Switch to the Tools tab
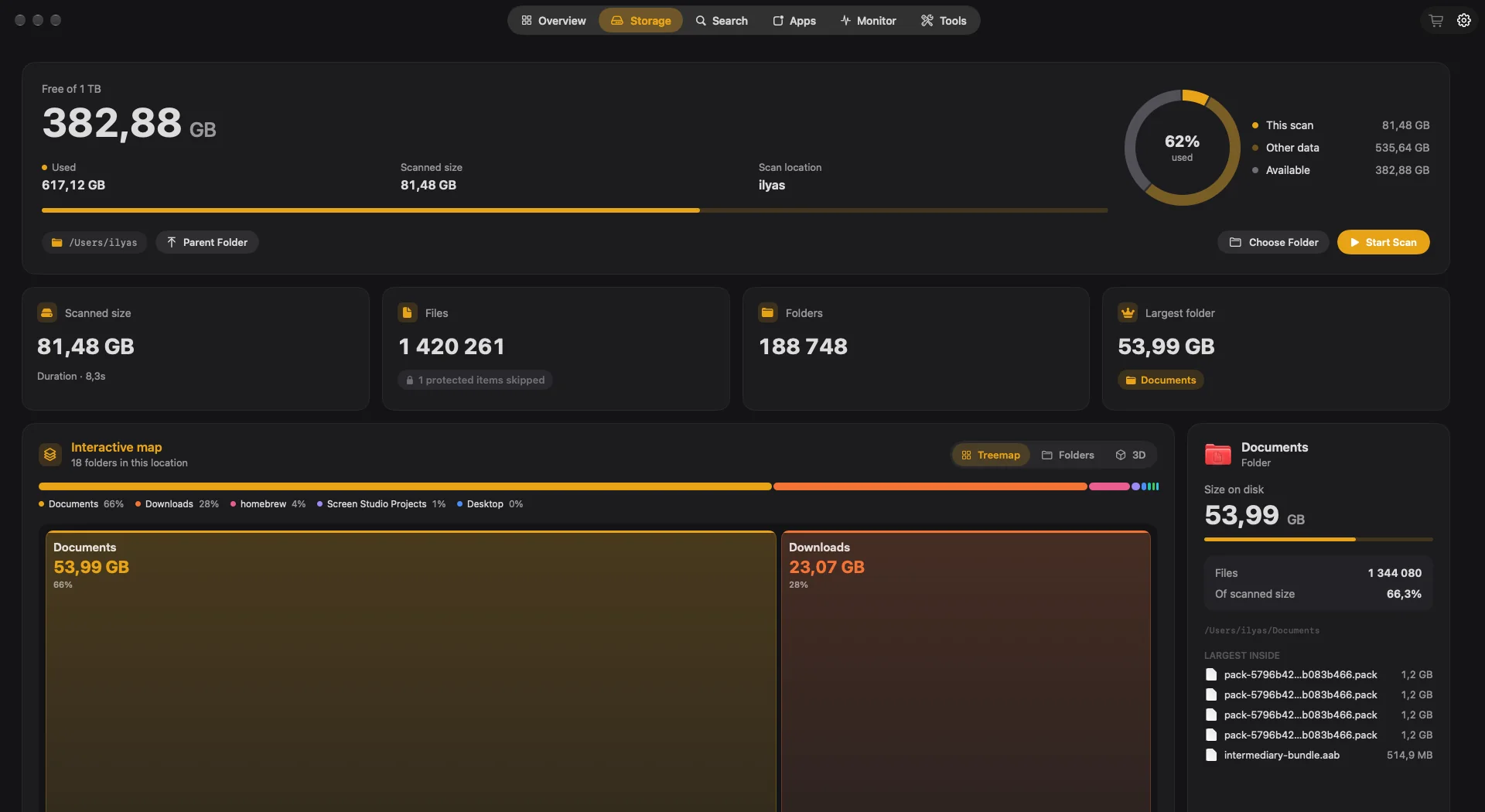 (x=944, y=21)
